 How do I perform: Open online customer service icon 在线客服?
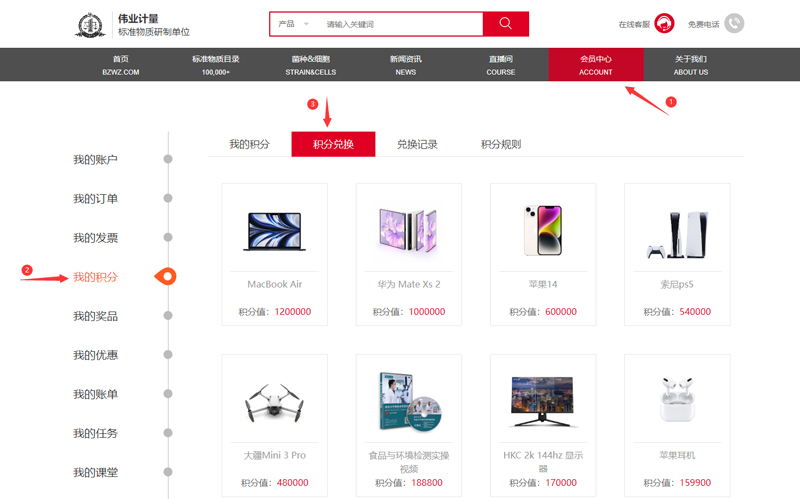pyautogui.click(x=664, y=23)
